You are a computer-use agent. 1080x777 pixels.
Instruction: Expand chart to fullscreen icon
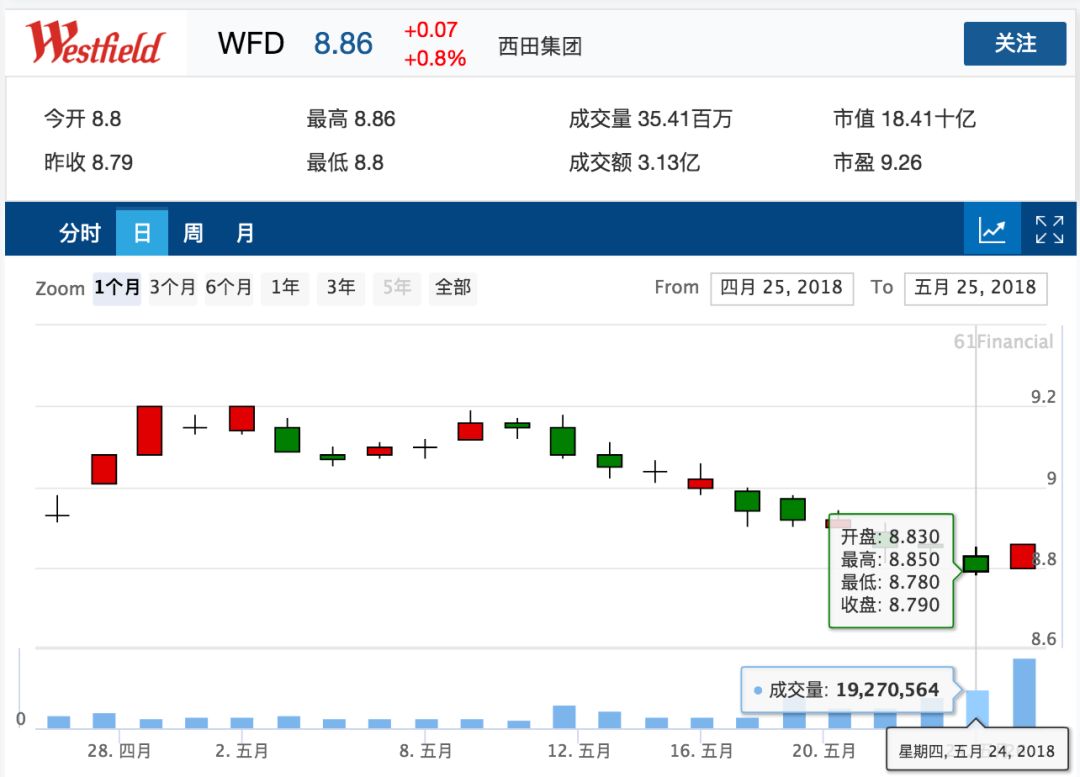click(x=1050, y=230)
